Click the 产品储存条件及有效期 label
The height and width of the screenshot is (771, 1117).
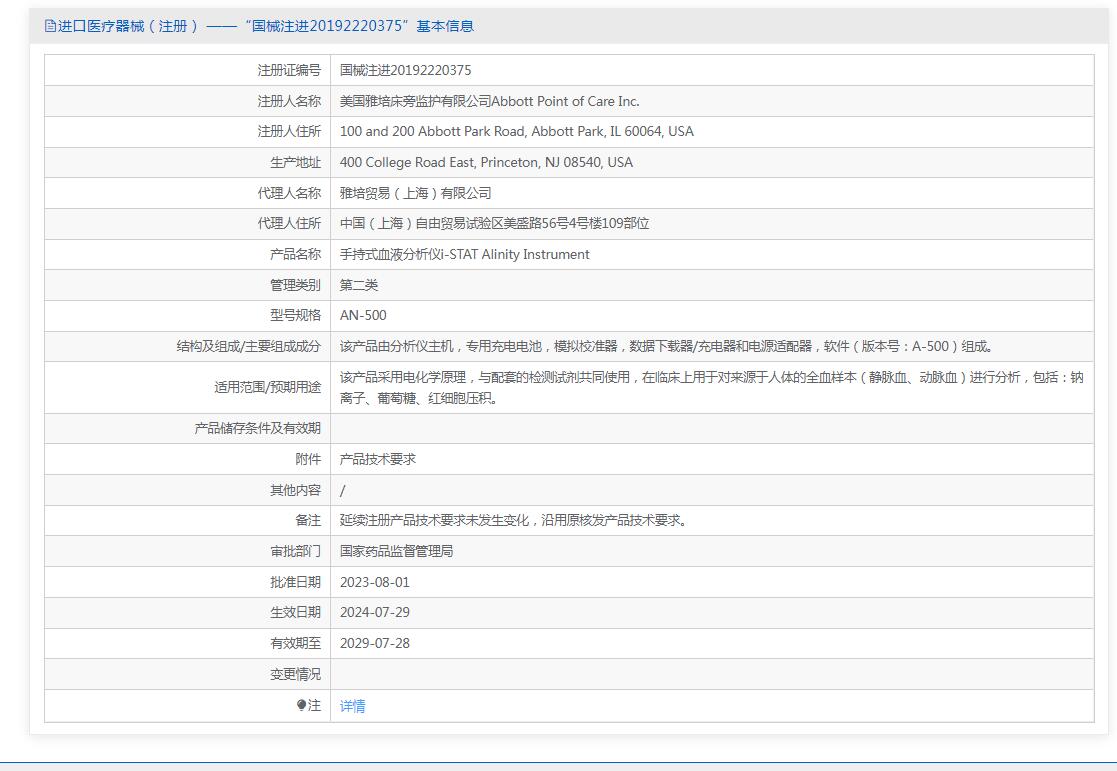click(x=258, y=428)
